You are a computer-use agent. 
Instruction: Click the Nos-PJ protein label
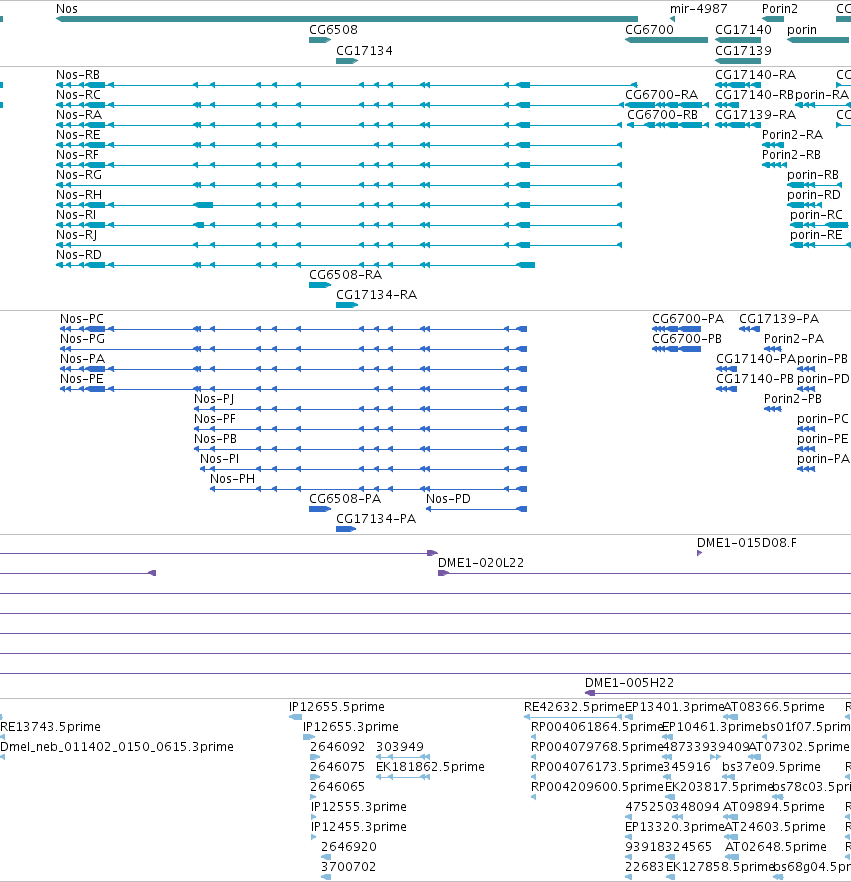214,399
